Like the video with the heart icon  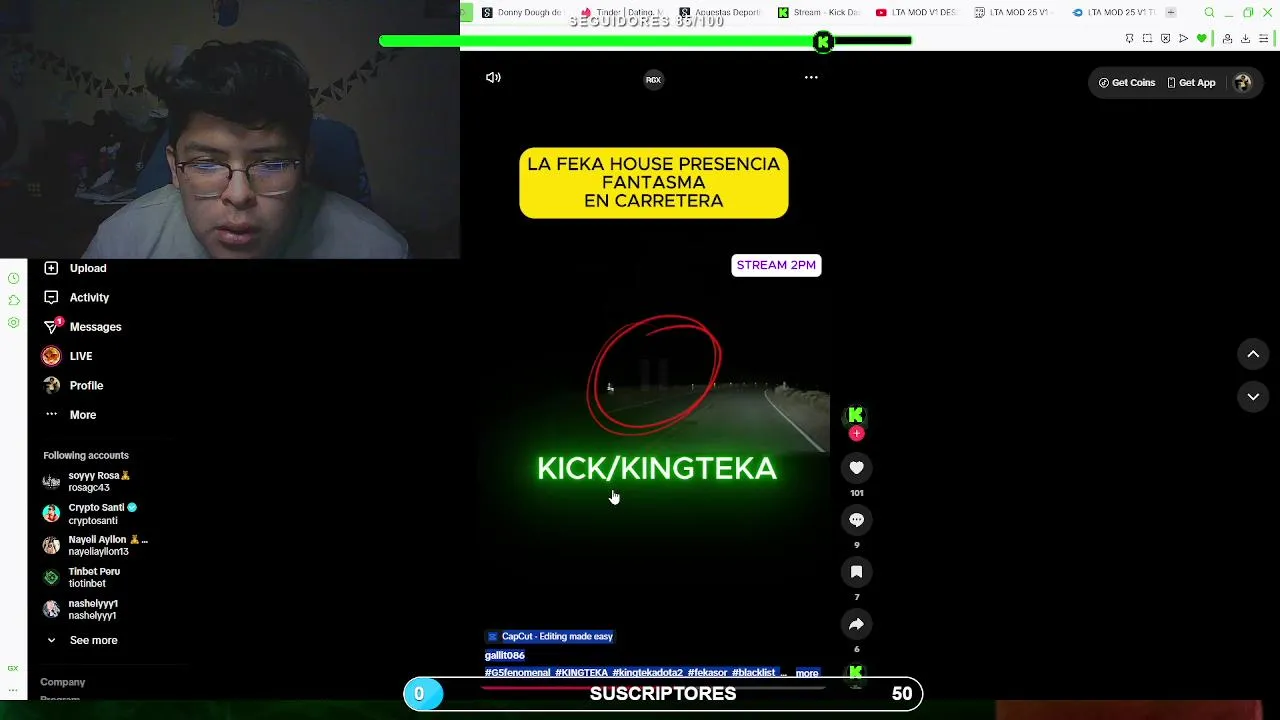[x=856, y=467]
